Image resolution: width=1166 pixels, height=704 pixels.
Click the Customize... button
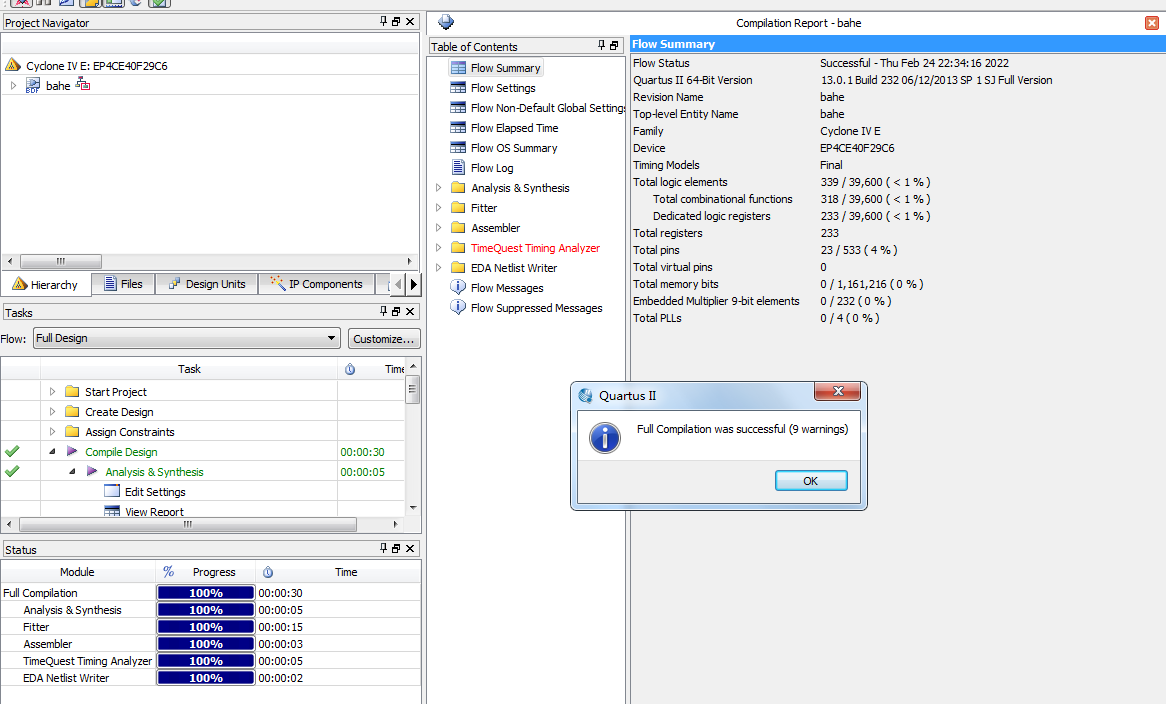[x=384, y=339]
